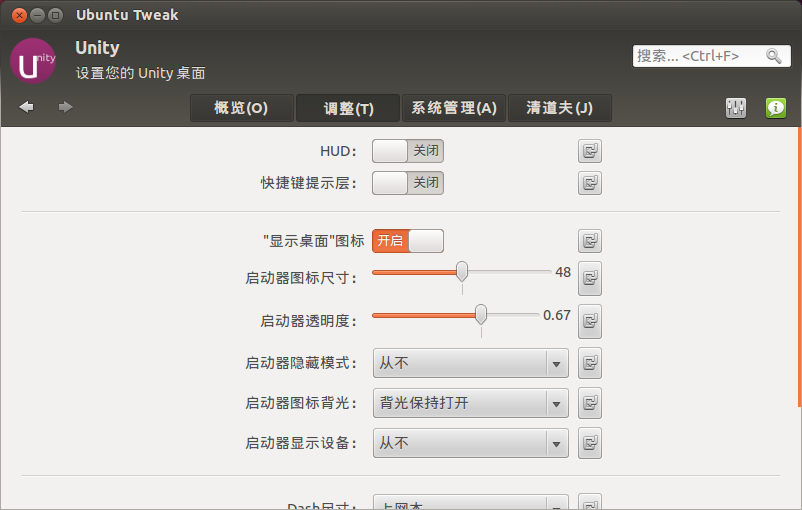Image resolution: width=802 pixels, height=510 pixels.
Task: Turn off the "显示桌面"图标 switch
Action: 408,241
